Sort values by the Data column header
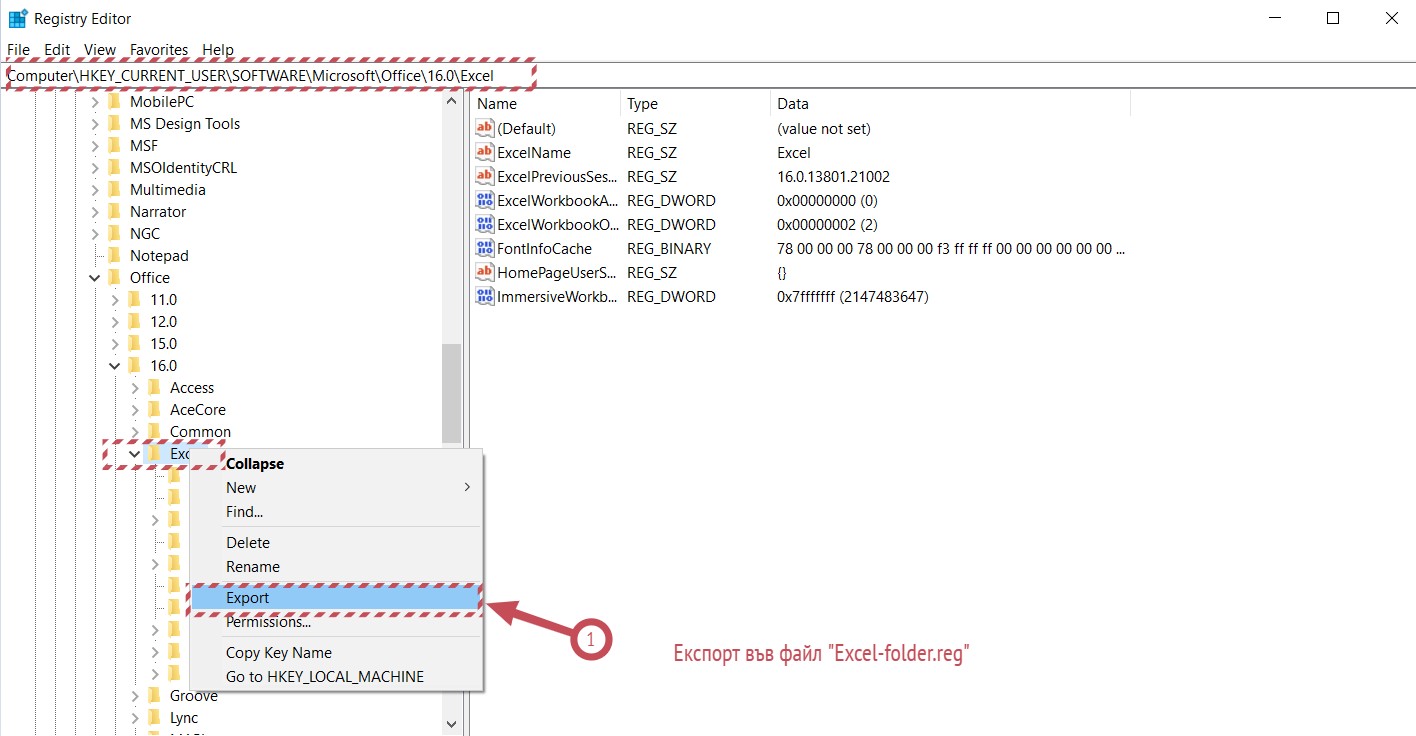The image size is (1416, 736). (x=950, y=104)
